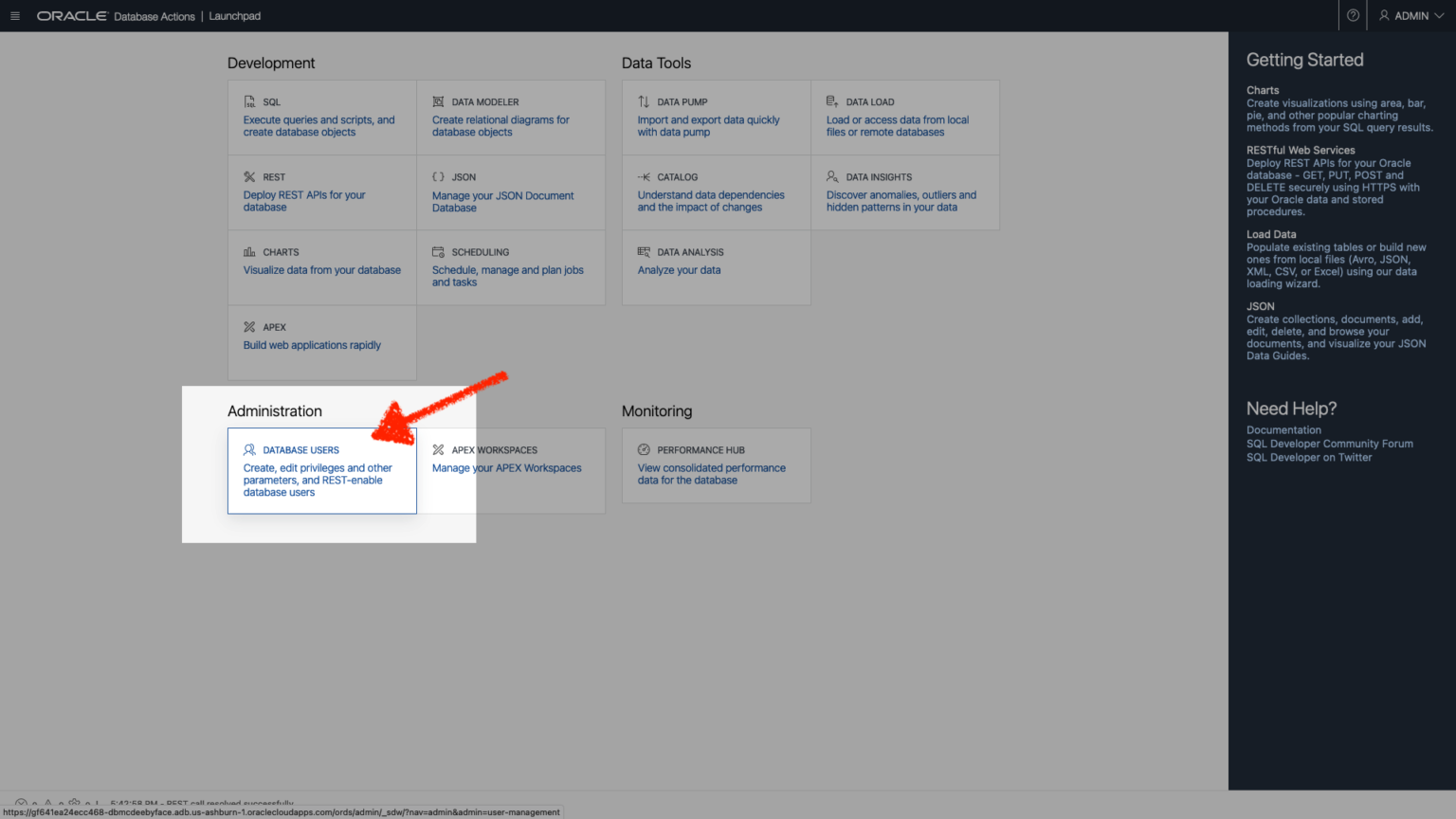Open the Scheduling calendar icon

click(x=439, y=251)
